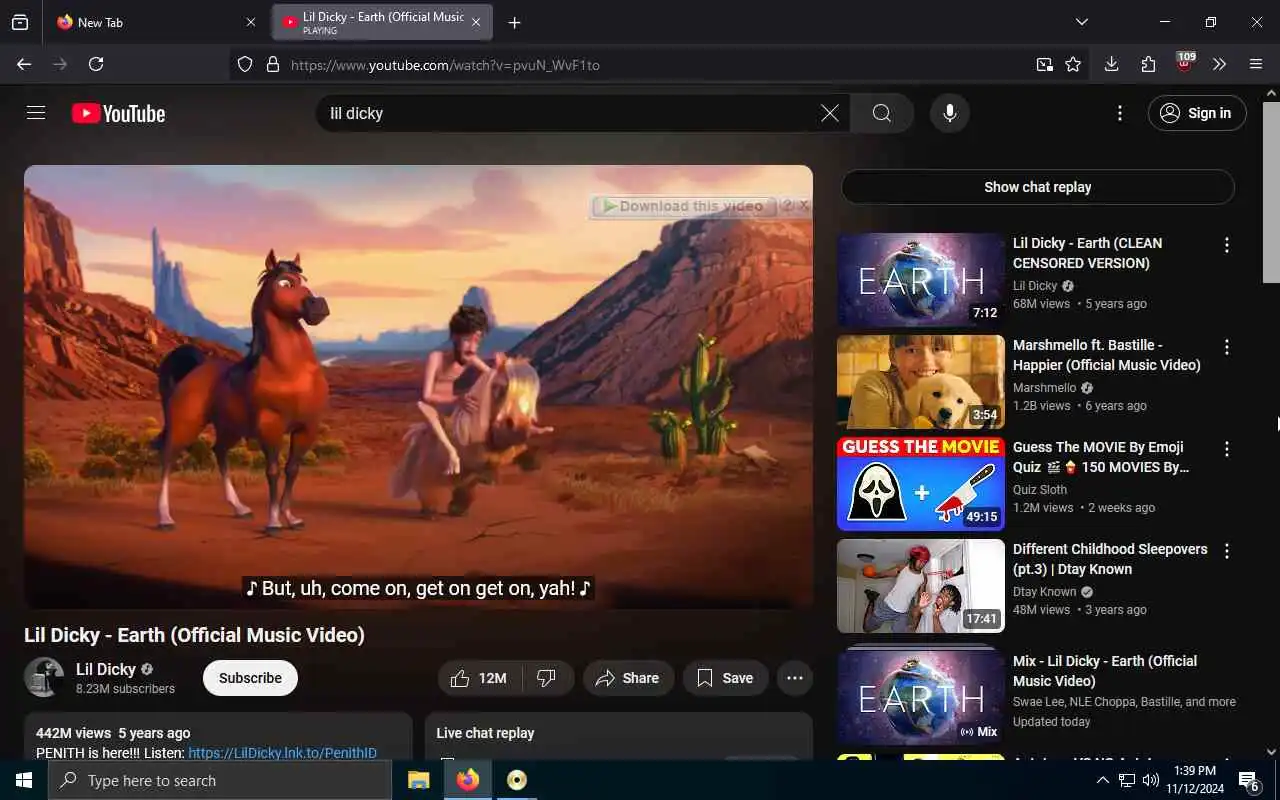
Task: Click the Sign in button
Action: tap(1197, 113)
